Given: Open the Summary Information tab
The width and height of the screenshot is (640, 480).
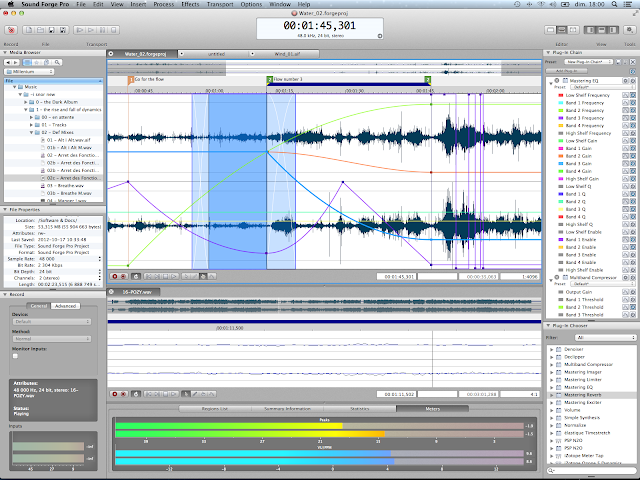Looking at the screenshot, I should [287, 409].
